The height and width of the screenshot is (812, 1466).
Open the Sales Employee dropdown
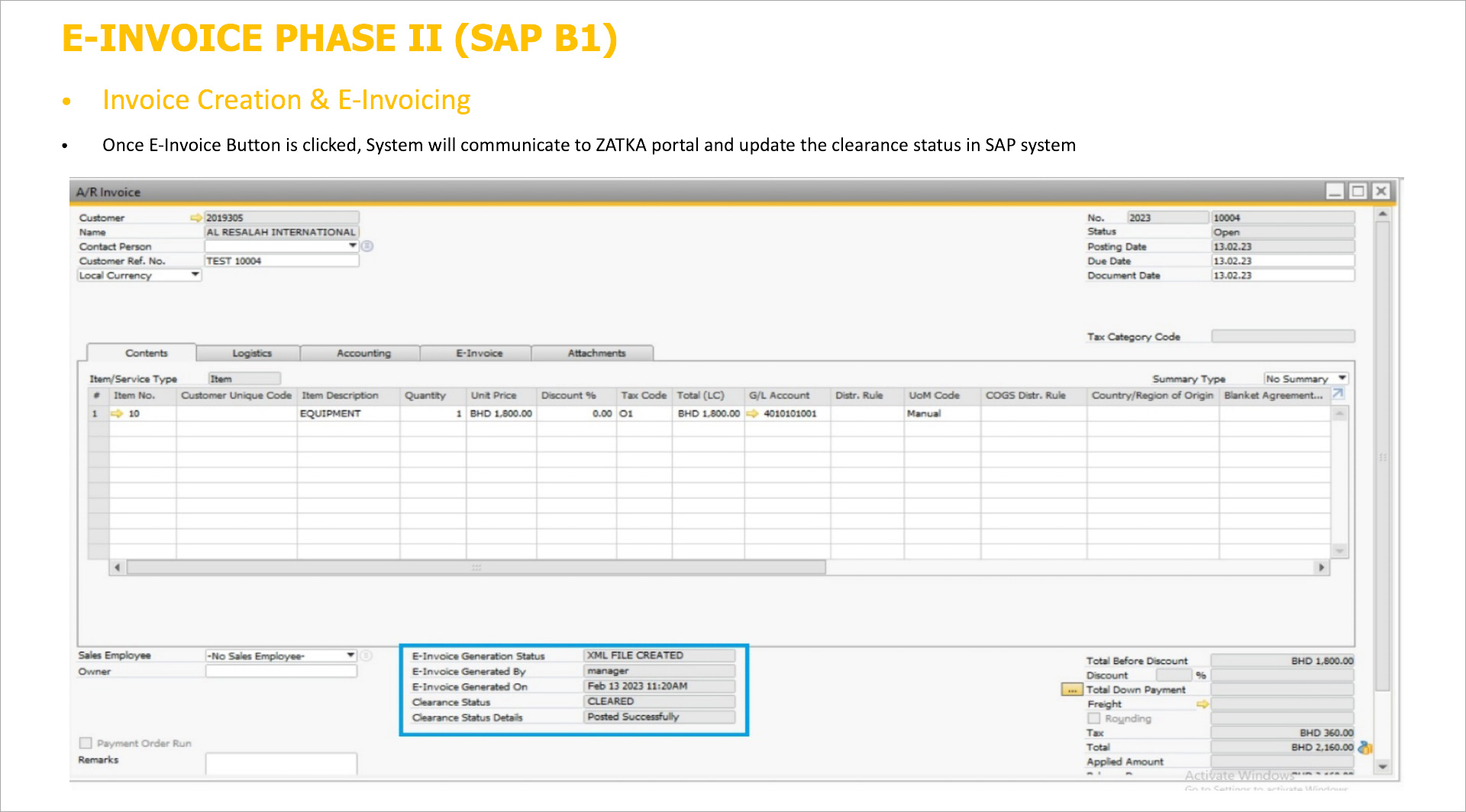tap(350, 656)
